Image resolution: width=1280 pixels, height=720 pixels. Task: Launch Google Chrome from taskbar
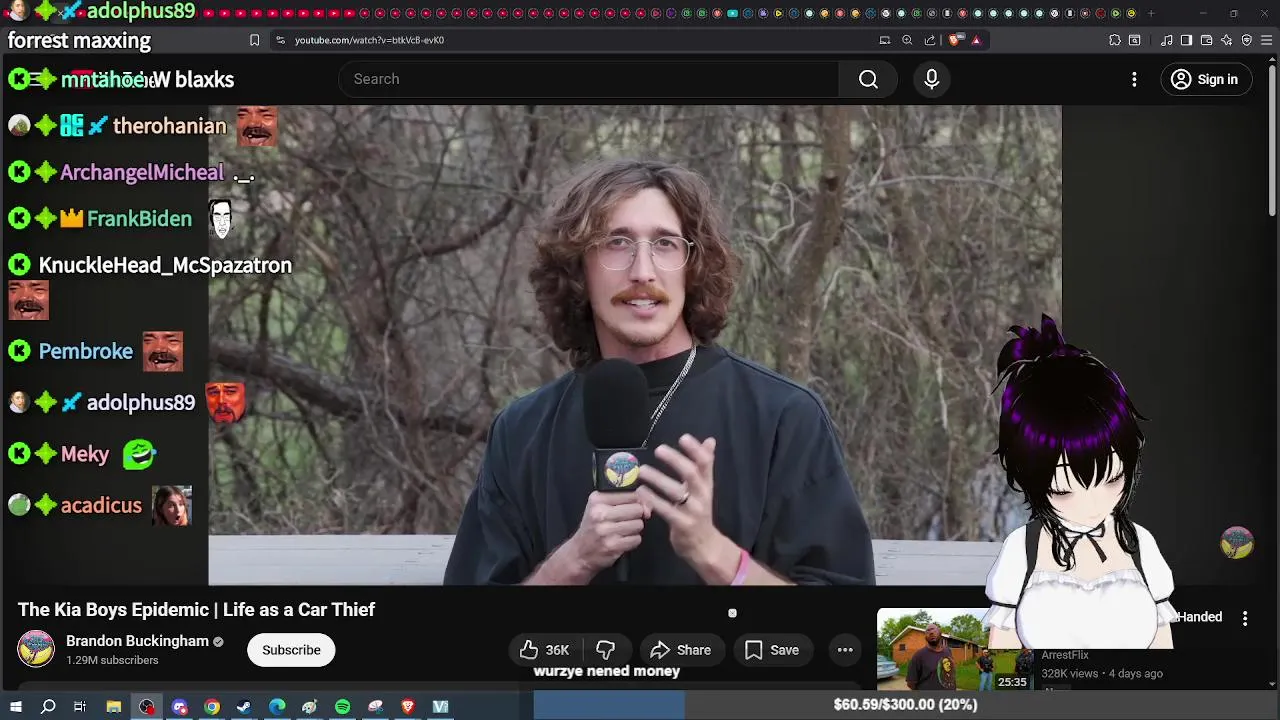[212, 707]
